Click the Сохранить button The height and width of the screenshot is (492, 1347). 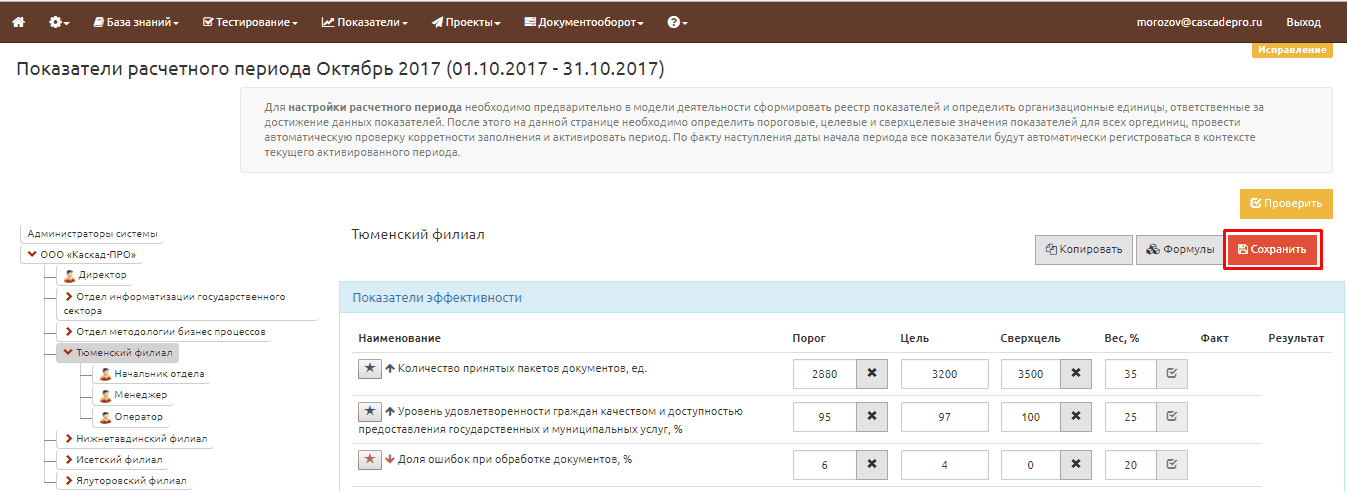1273,250
